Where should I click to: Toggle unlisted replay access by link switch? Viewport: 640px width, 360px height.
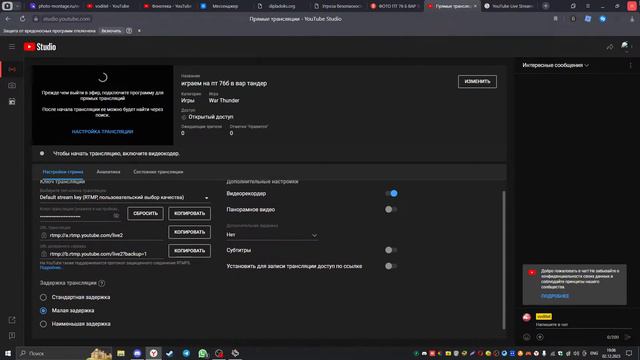click(391, 266)
